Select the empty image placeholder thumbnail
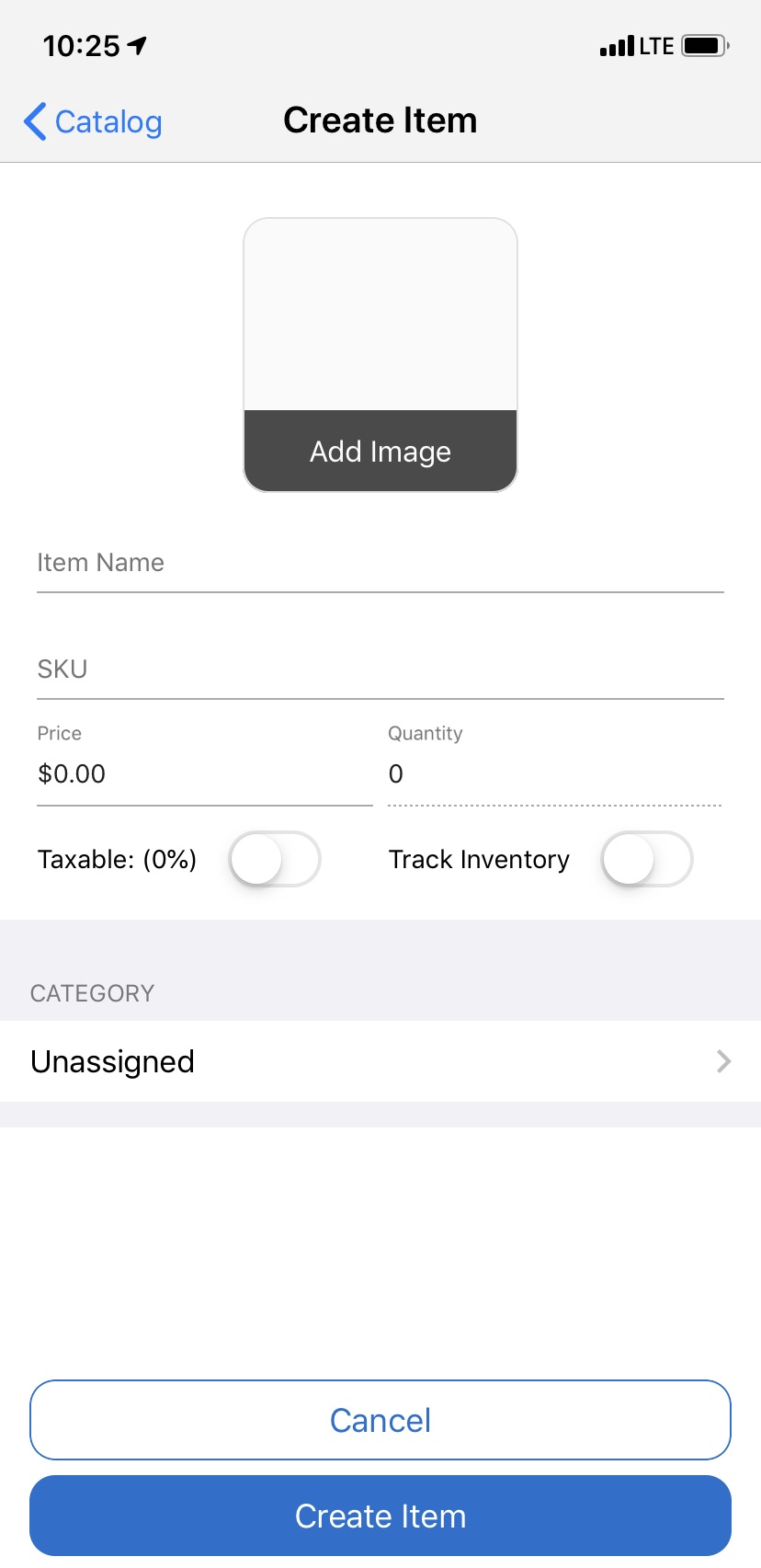Image resolution: width=761 pixels, height=1568 pixels. [380, 315]
